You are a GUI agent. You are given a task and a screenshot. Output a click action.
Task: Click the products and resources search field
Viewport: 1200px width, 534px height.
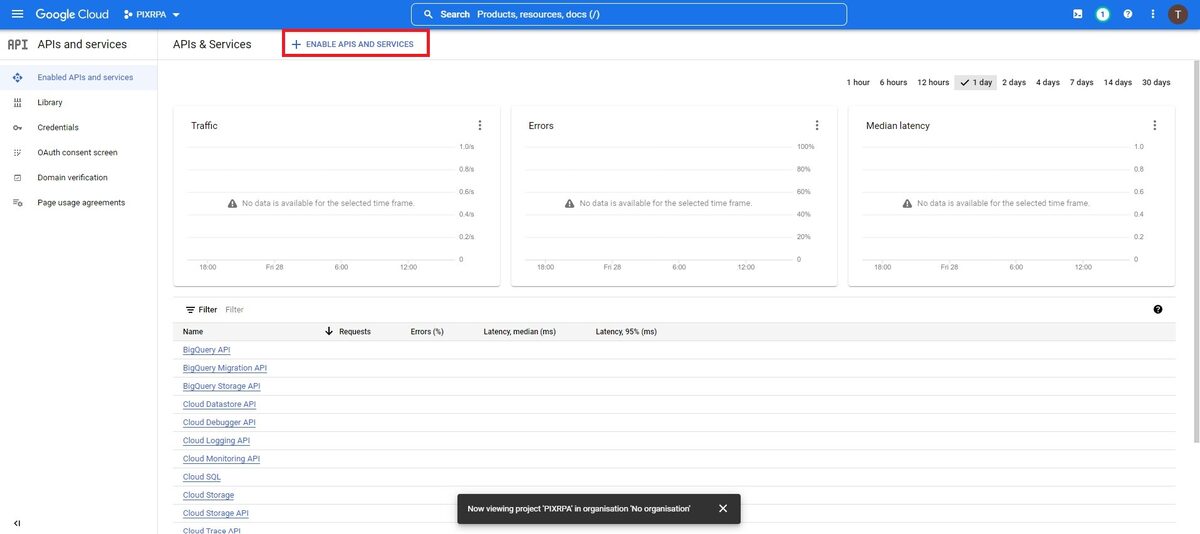628,14
